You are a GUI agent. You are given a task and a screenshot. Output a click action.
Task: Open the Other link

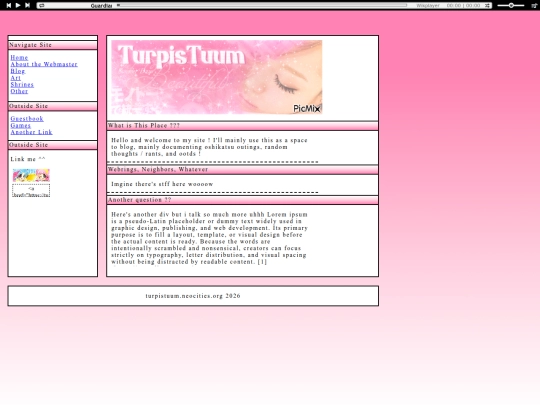coord(19,91)
